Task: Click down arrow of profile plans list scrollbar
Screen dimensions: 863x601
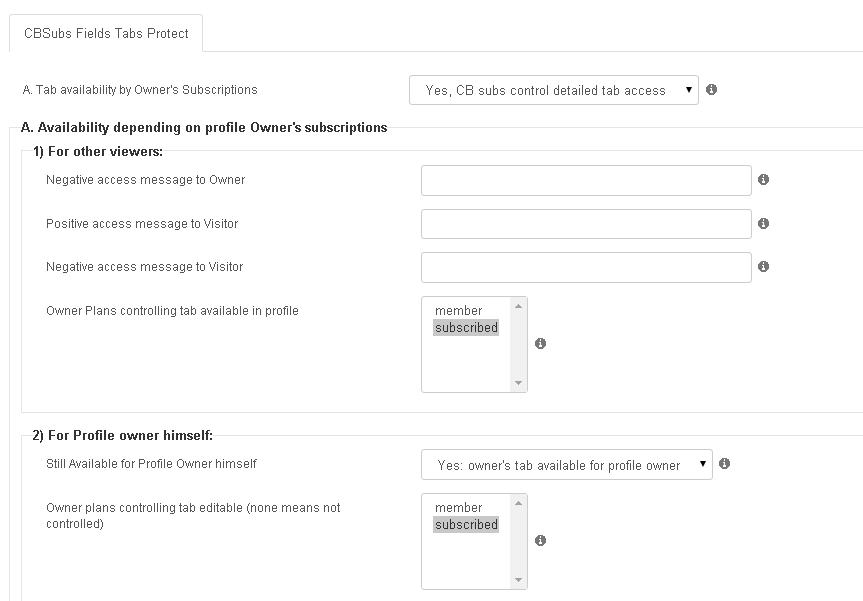Action: 518,383
